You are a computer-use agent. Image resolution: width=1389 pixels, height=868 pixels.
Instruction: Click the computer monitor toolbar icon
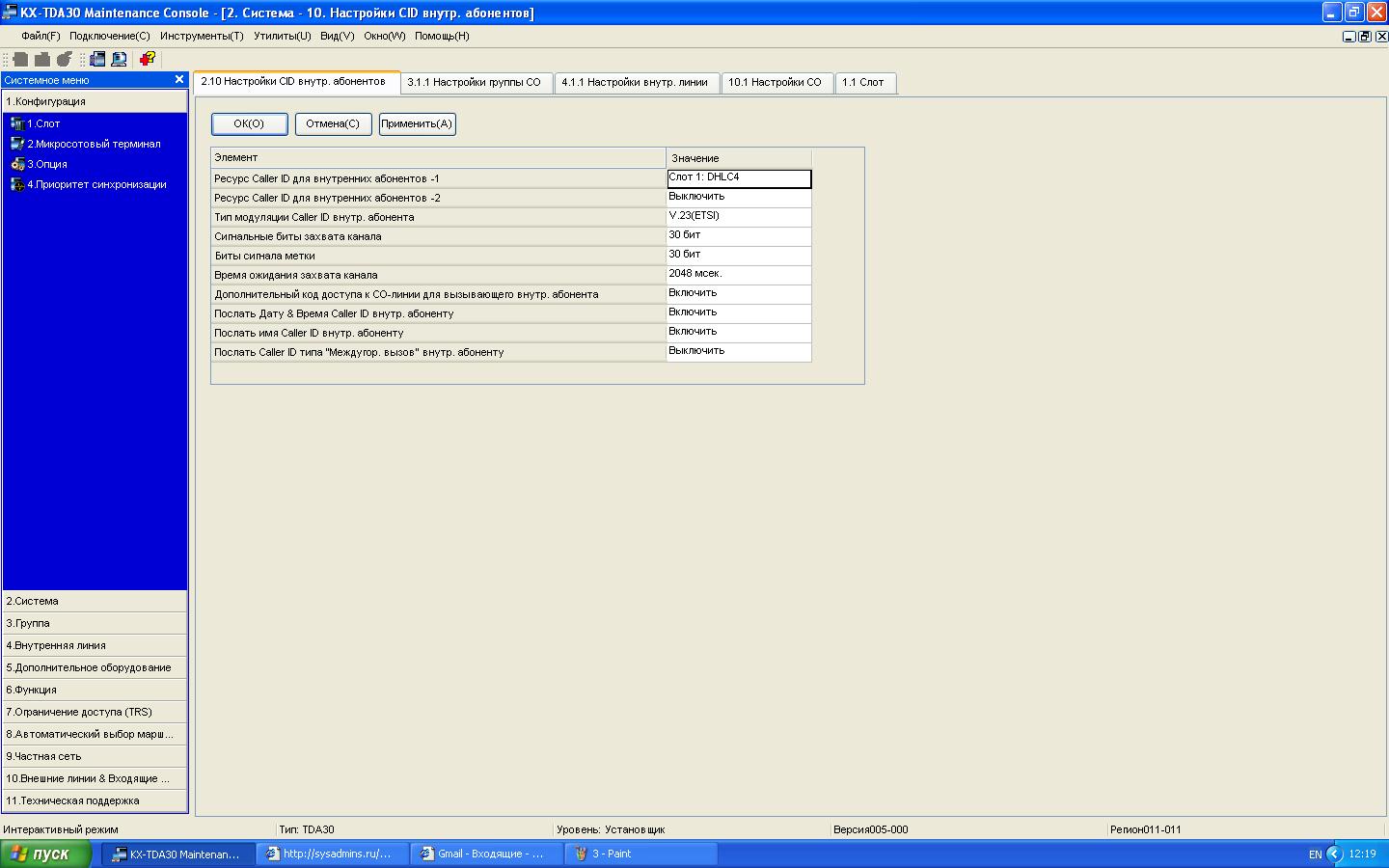point(119,59)
